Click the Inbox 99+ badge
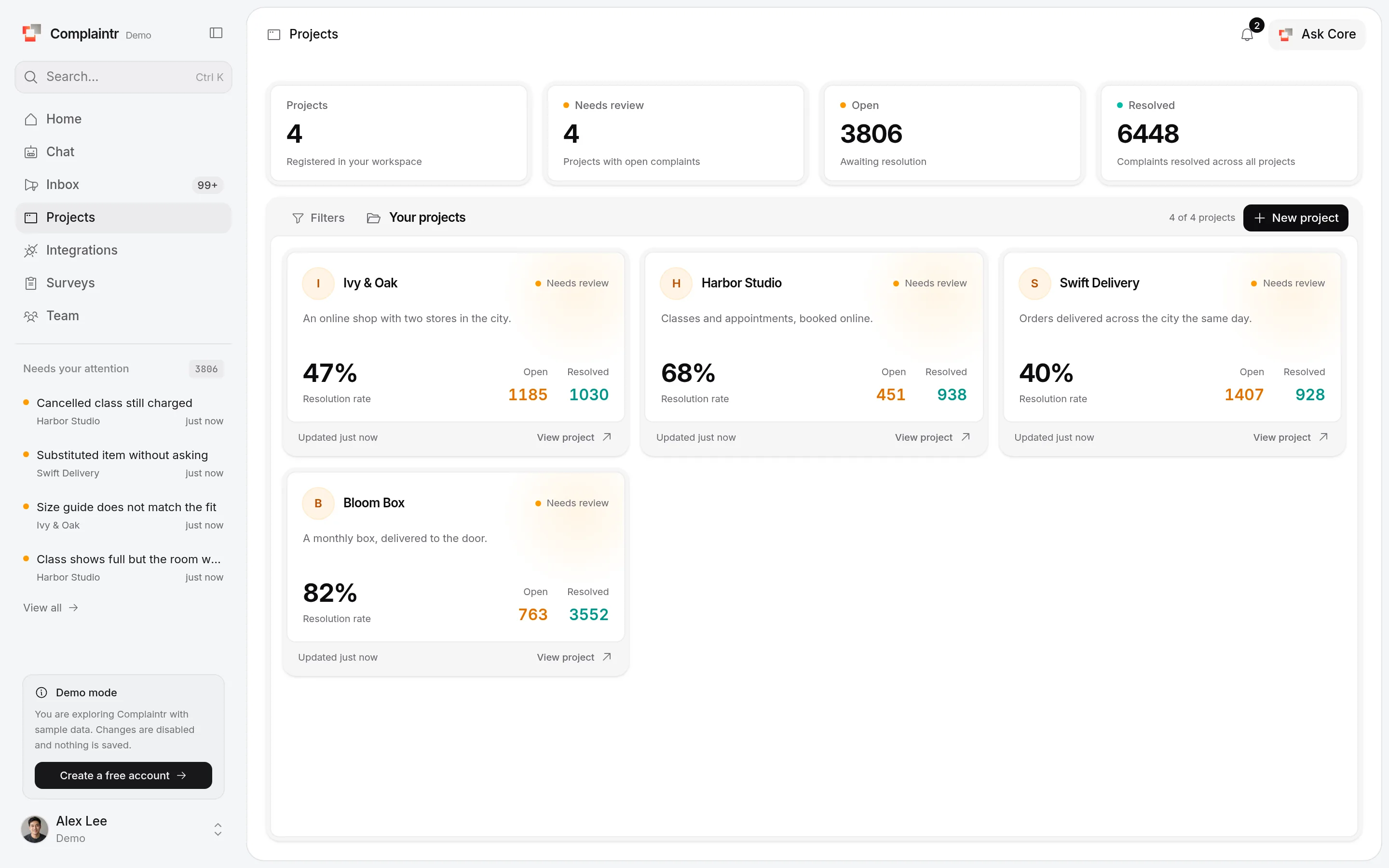The width and height of the screenshot is (1389, 868). point(207,185)
